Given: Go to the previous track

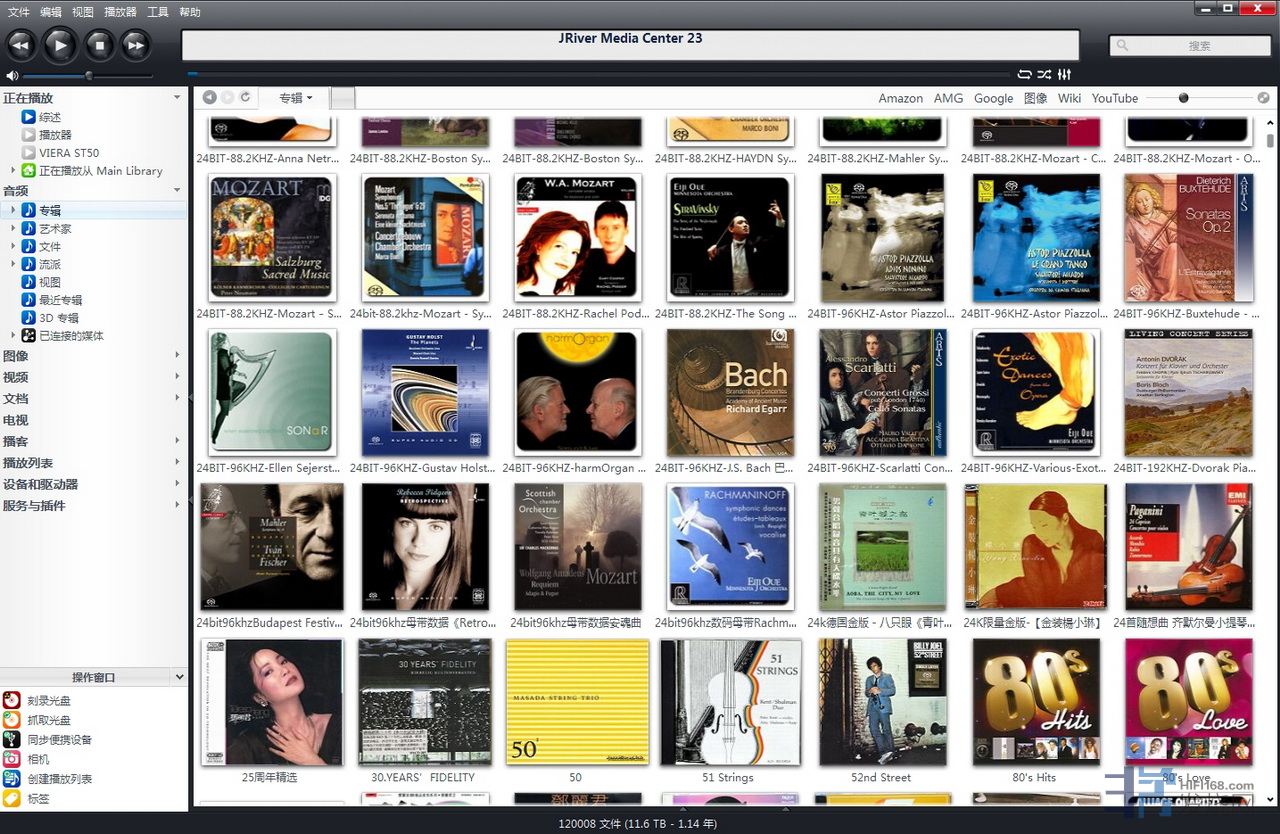Looking at the screenshot, I should [22, 45].
